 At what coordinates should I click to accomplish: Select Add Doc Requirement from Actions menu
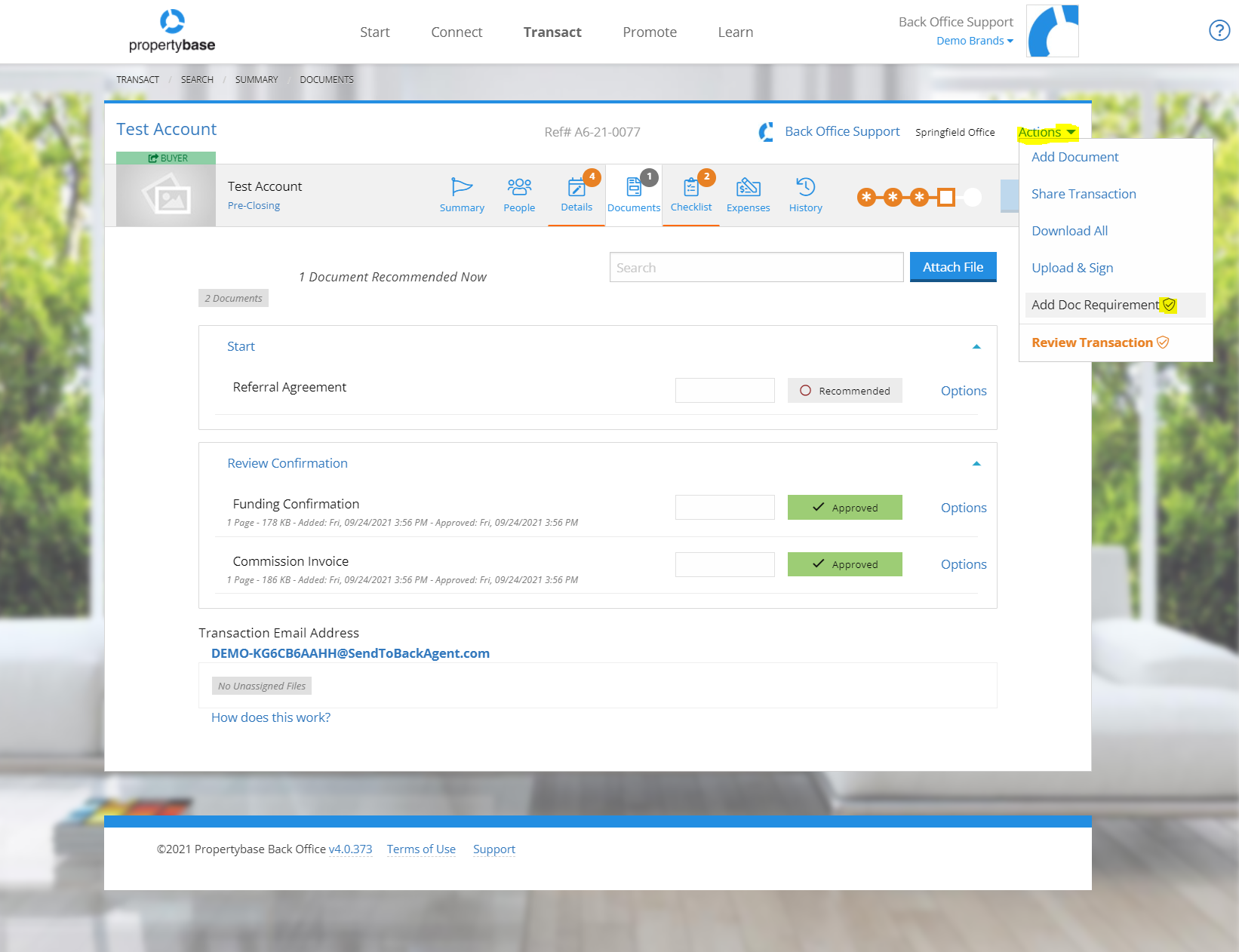tap(1096, 305)
